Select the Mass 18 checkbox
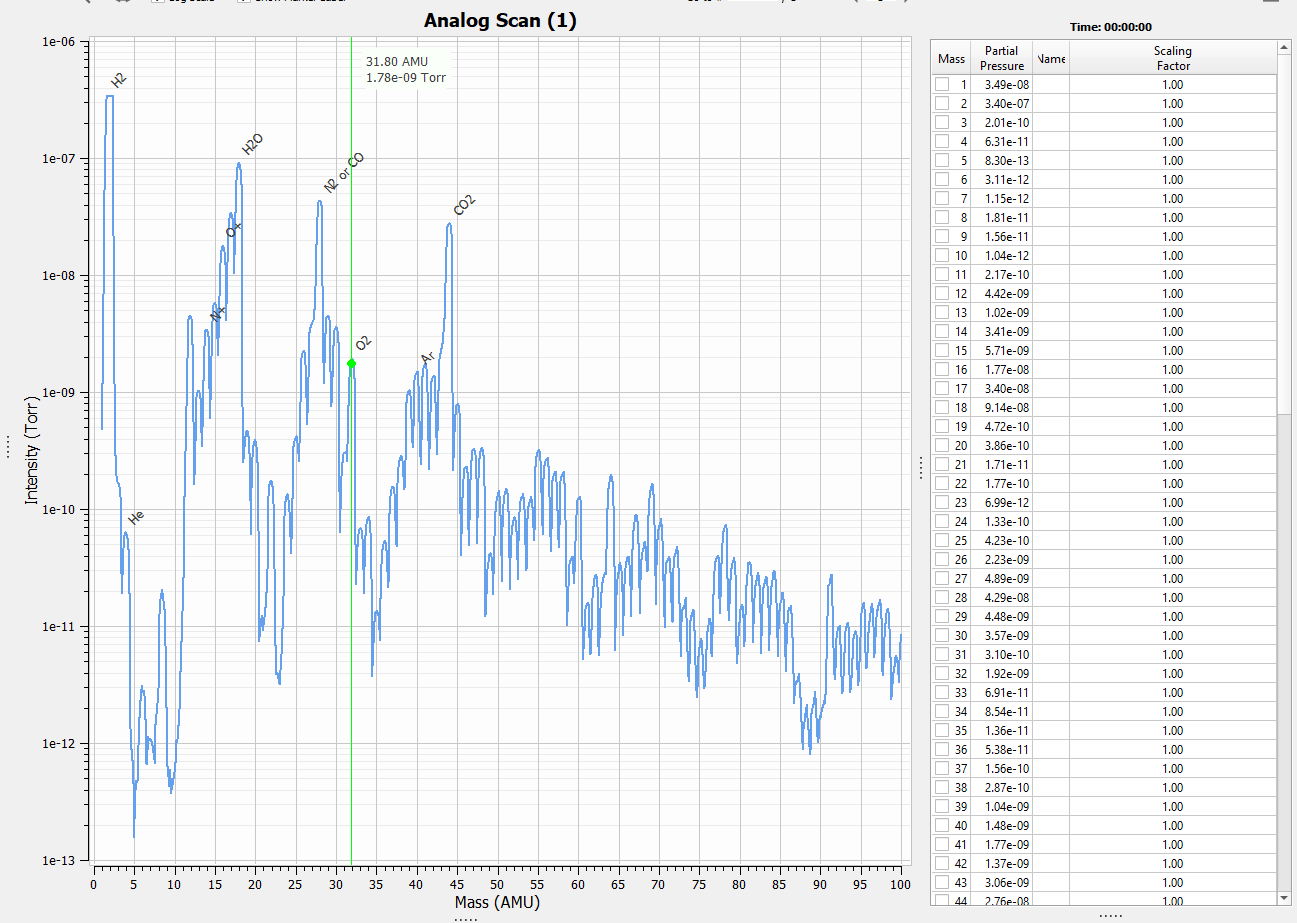1297x923 pixels. (942, 408)
